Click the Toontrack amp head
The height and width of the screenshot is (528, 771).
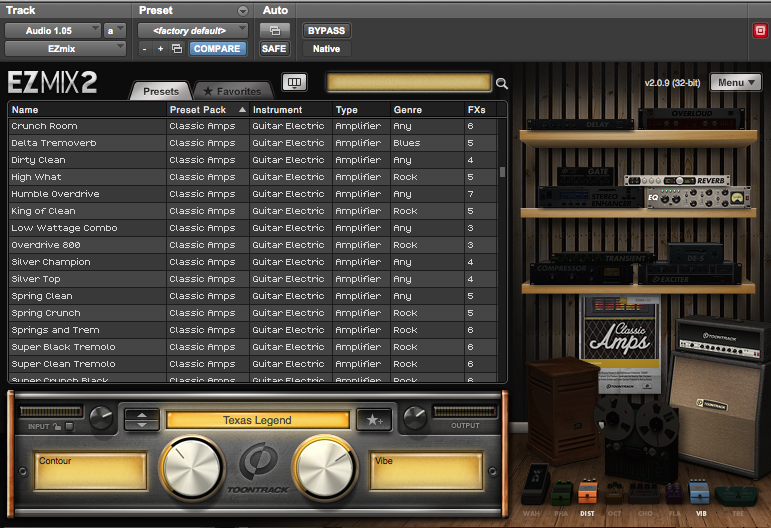click(x=721, y=338)
